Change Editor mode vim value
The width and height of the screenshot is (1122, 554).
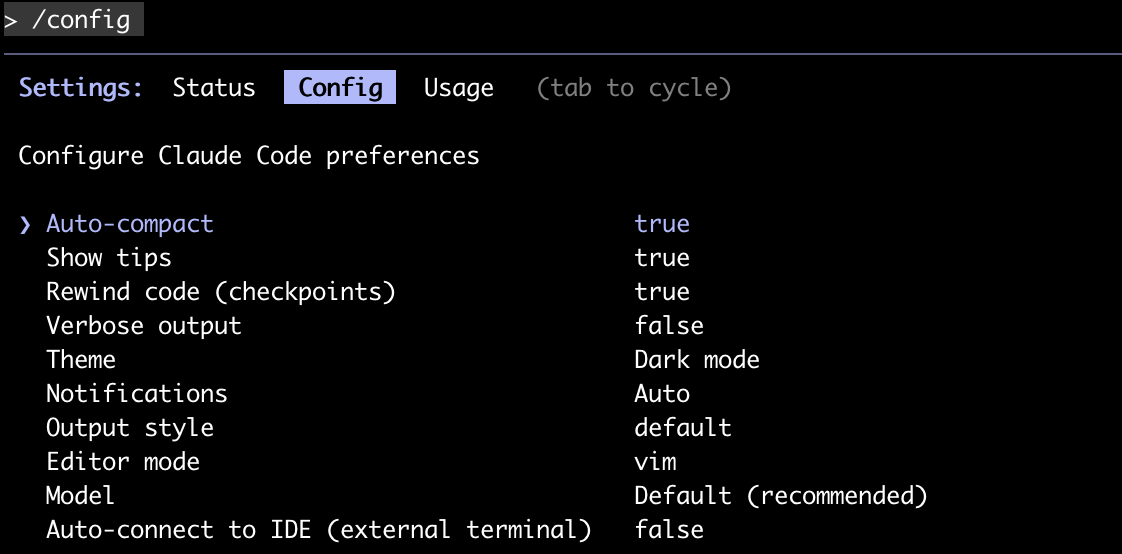[655, 462]
